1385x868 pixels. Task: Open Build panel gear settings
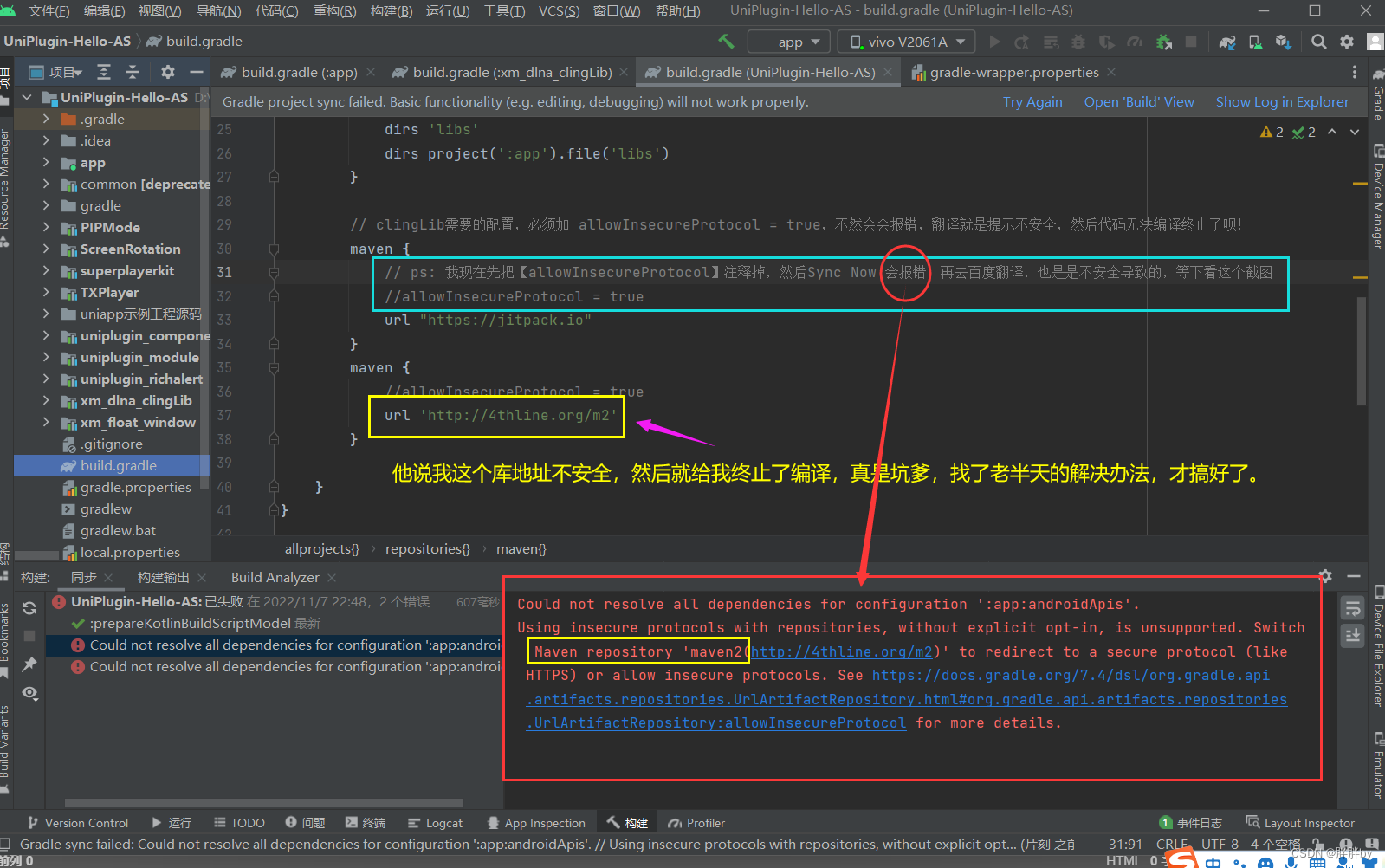coord(1325,576)
